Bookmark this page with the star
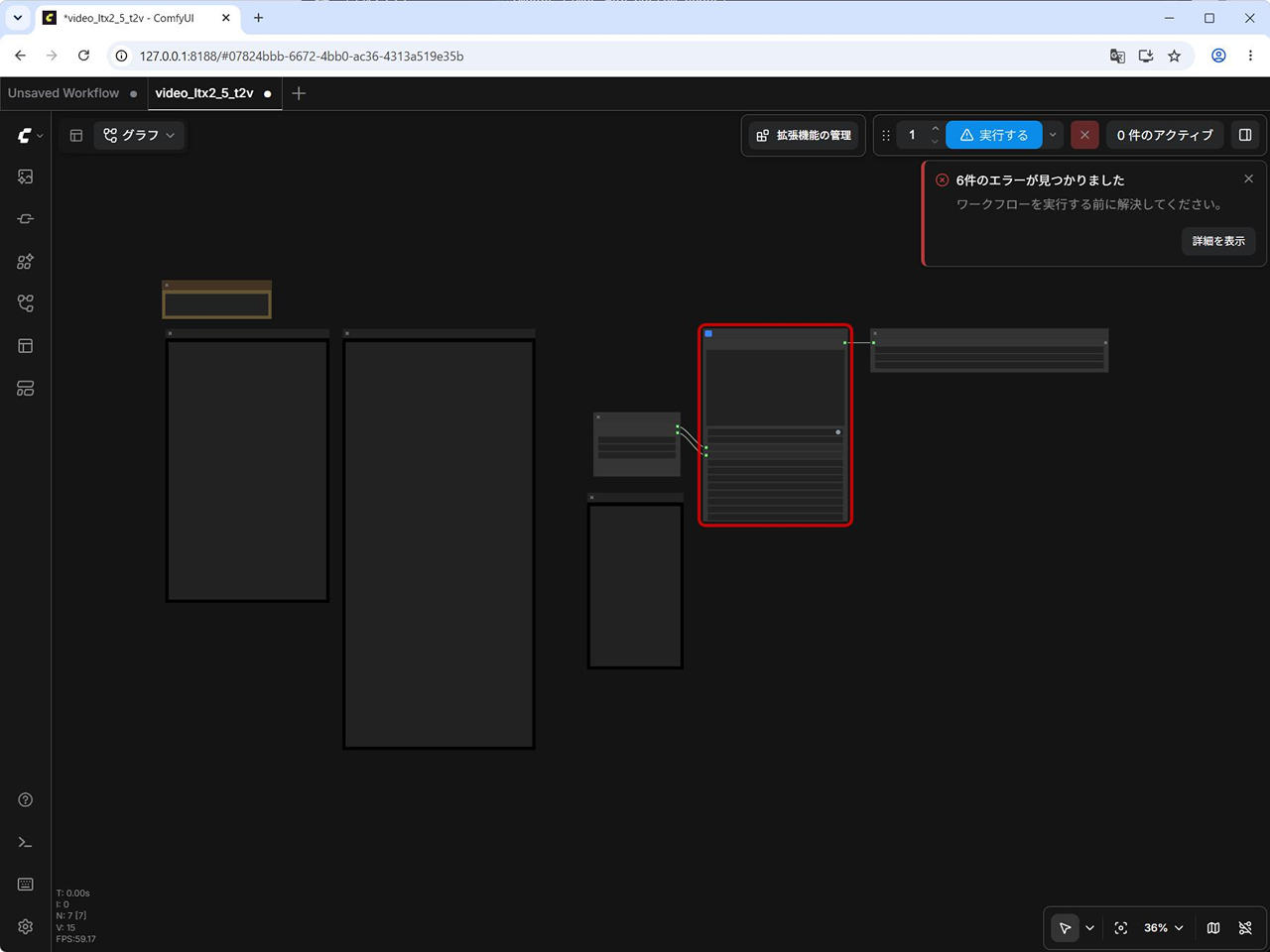This screenshot has height=952, width=1270. (x=1175, y=57)
